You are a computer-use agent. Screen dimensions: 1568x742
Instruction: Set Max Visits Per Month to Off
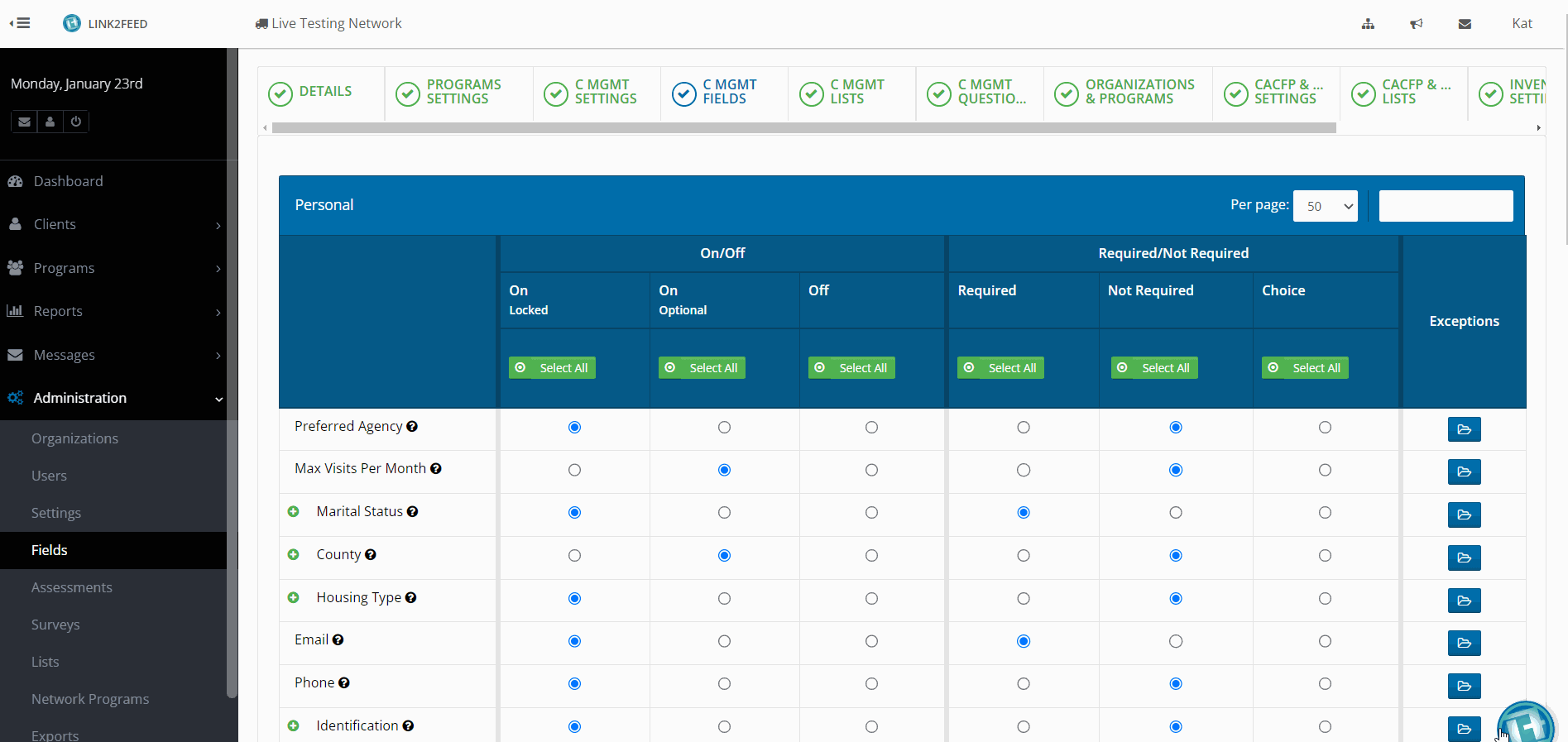871,470
